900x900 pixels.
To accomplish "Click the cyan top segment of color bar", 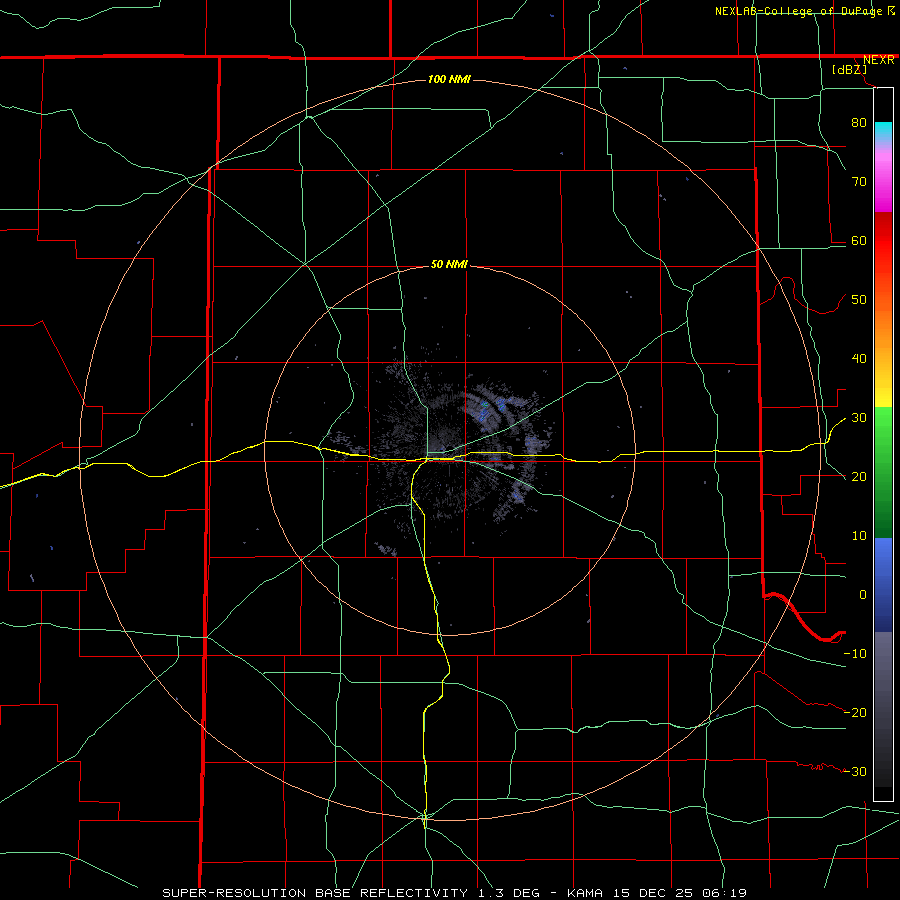I will [883, 132].
